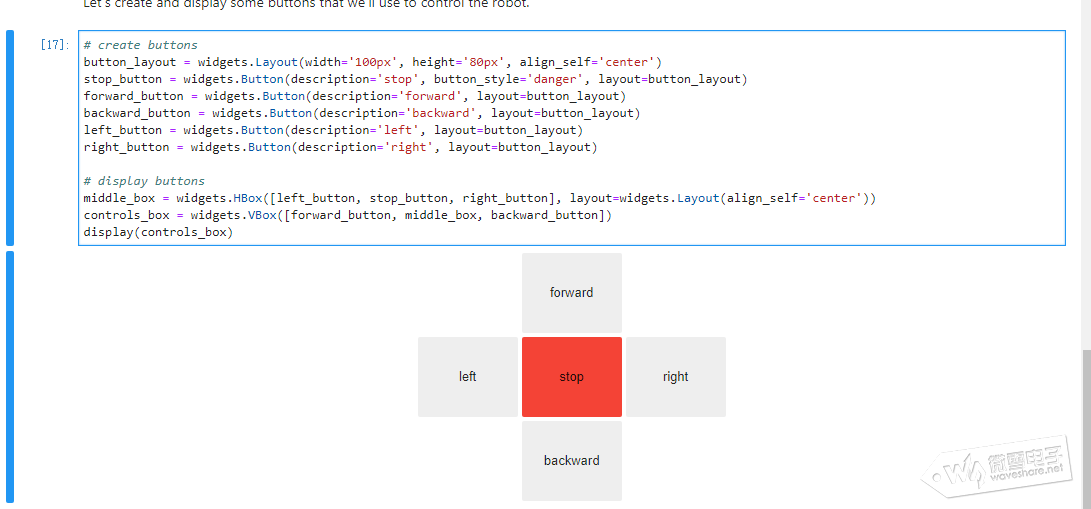Image resolution: width=1091 pixels, height=509 pixels.
Task: Click the backward robot control button
Action: [571, 461]
